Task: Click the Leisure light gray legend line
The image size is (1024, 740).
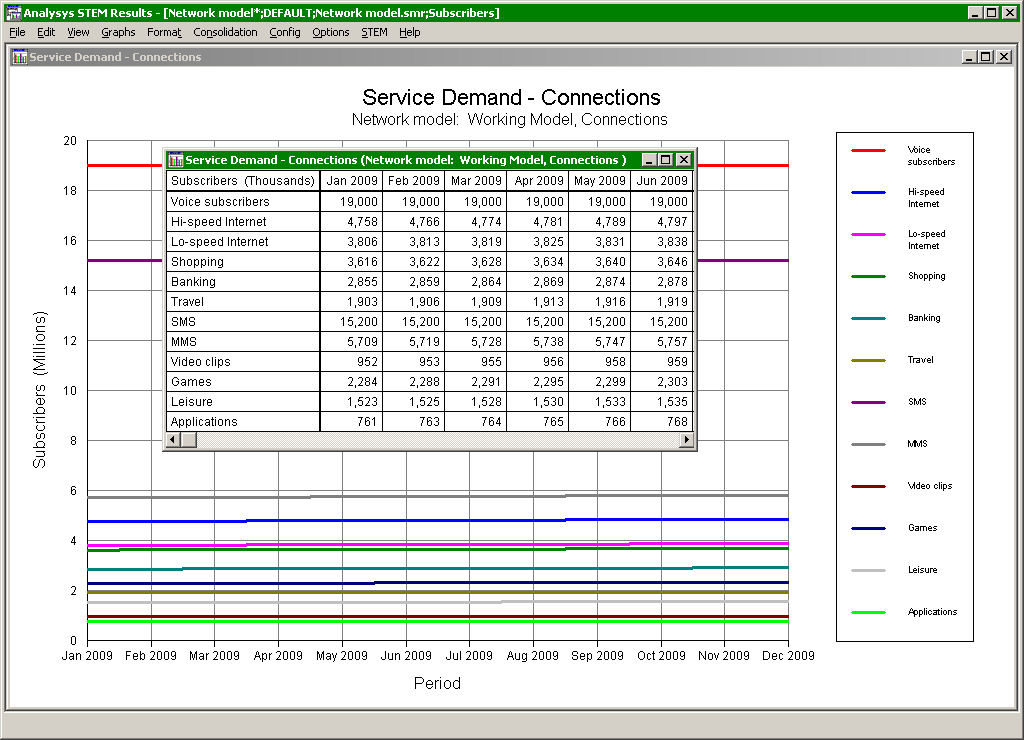Action: (x=868, y=570)
